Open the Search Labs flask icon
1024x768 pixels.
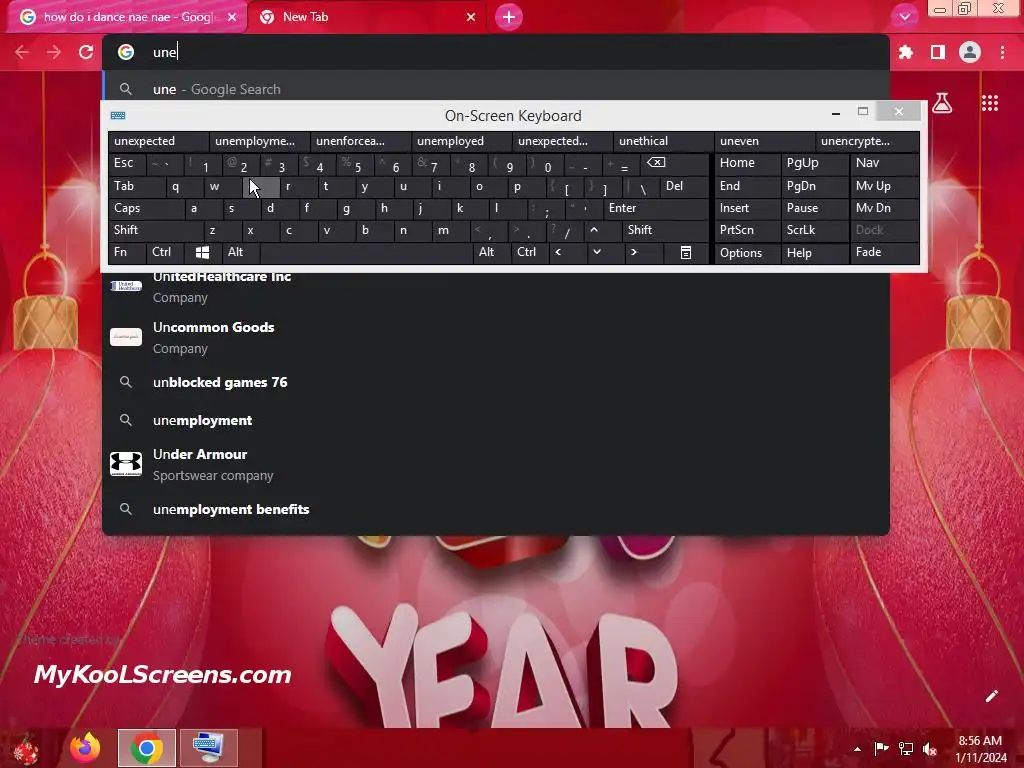point(942,103)
